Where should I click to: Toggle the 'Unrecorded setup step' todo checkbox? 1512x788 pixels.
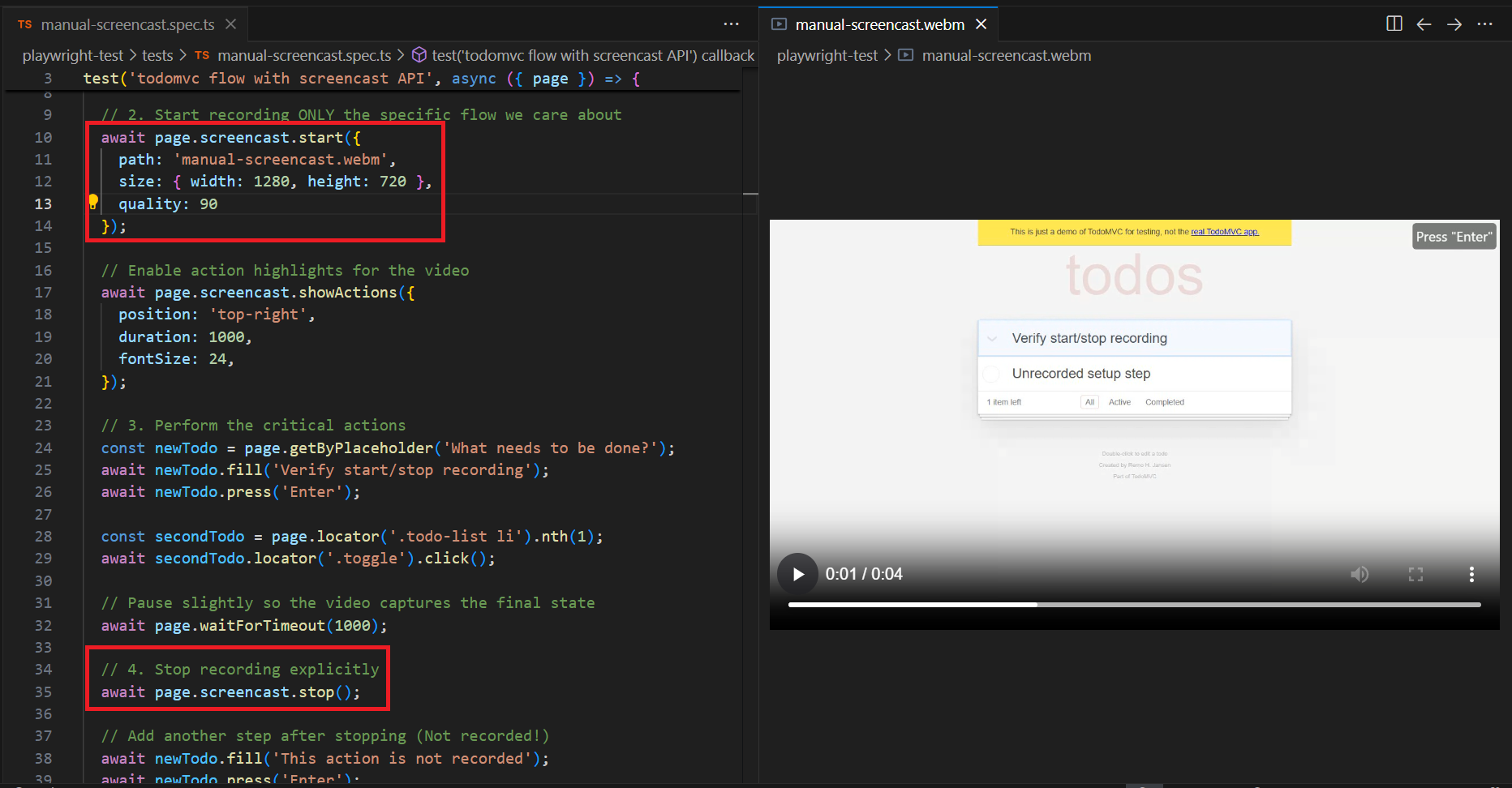tap(991, 374)
